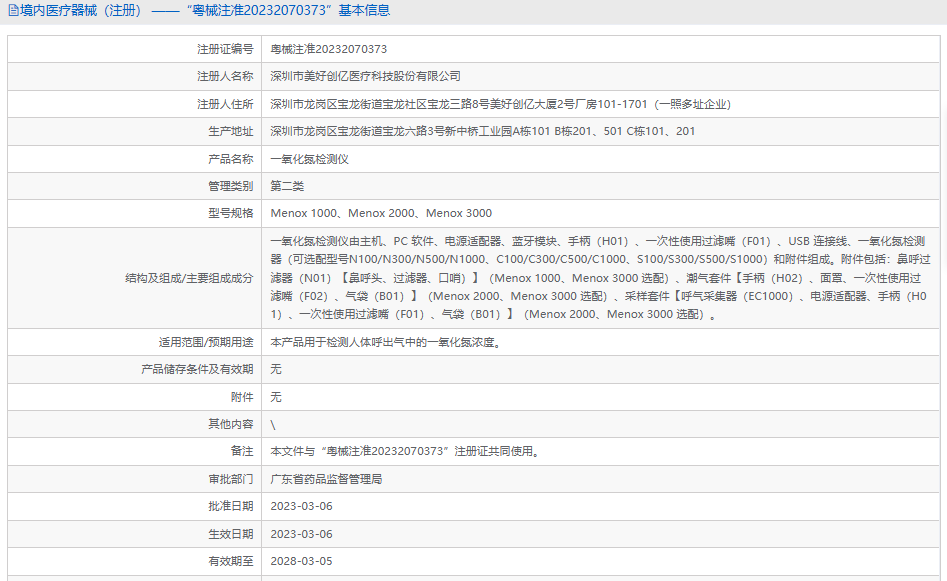The image size is (947, 581).
Task: Click the label '产品名称'
Action: [x=231, y=159]
